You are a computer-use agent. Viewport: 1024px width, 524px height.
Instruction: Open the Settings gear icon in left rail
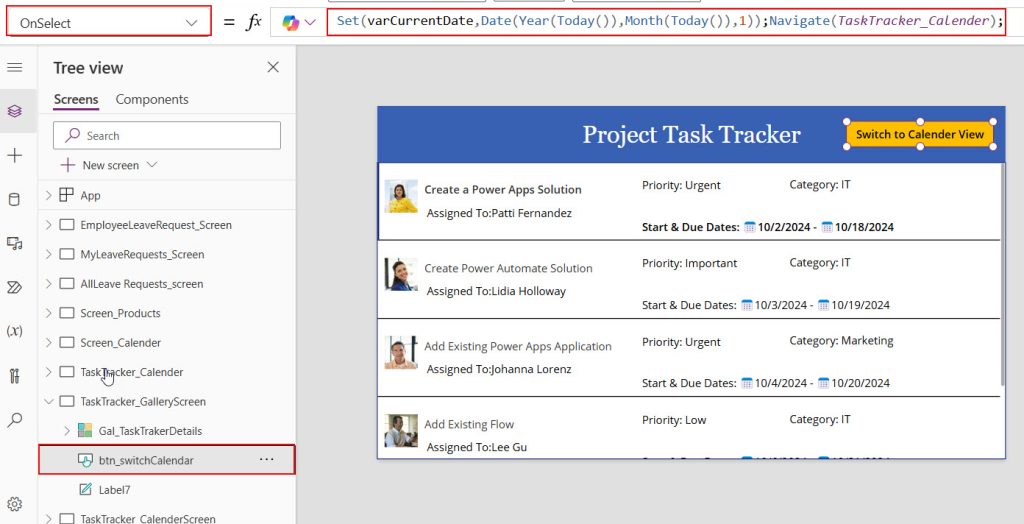click(x=14, y=504)
